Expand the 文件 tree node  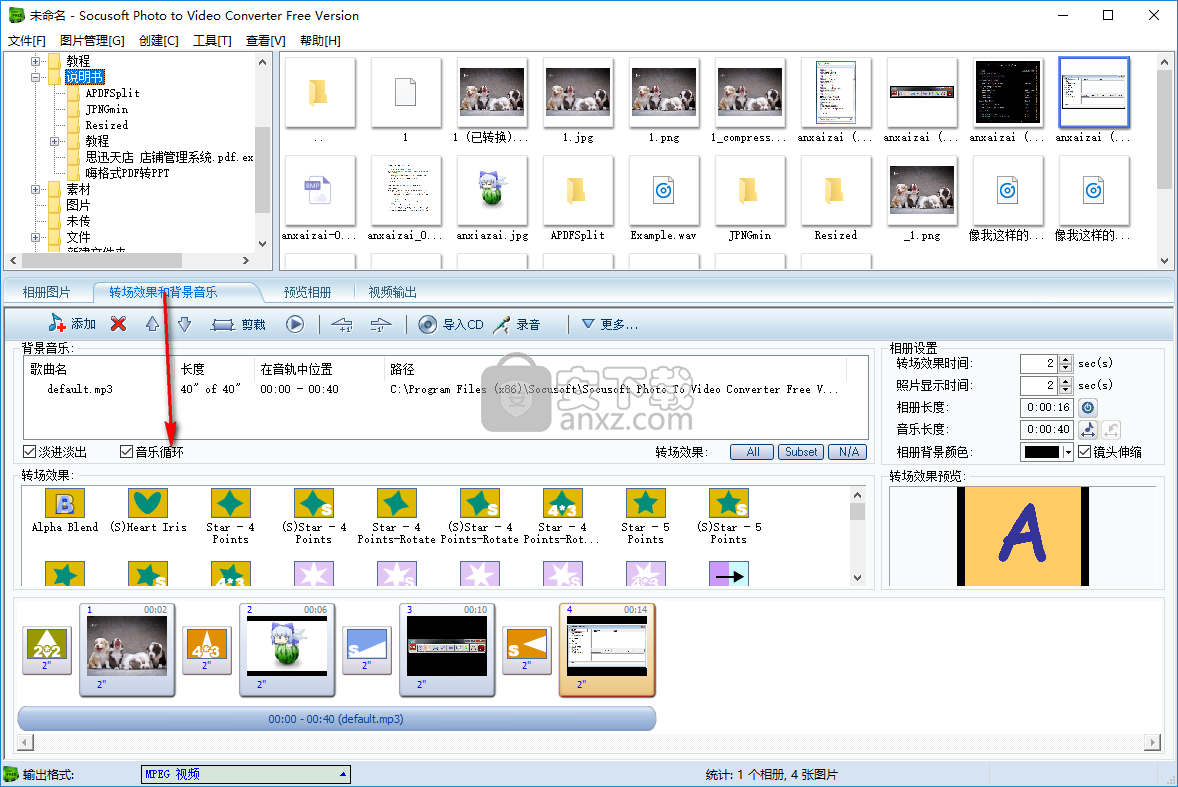pyautogui.click(x=35, y=237)
